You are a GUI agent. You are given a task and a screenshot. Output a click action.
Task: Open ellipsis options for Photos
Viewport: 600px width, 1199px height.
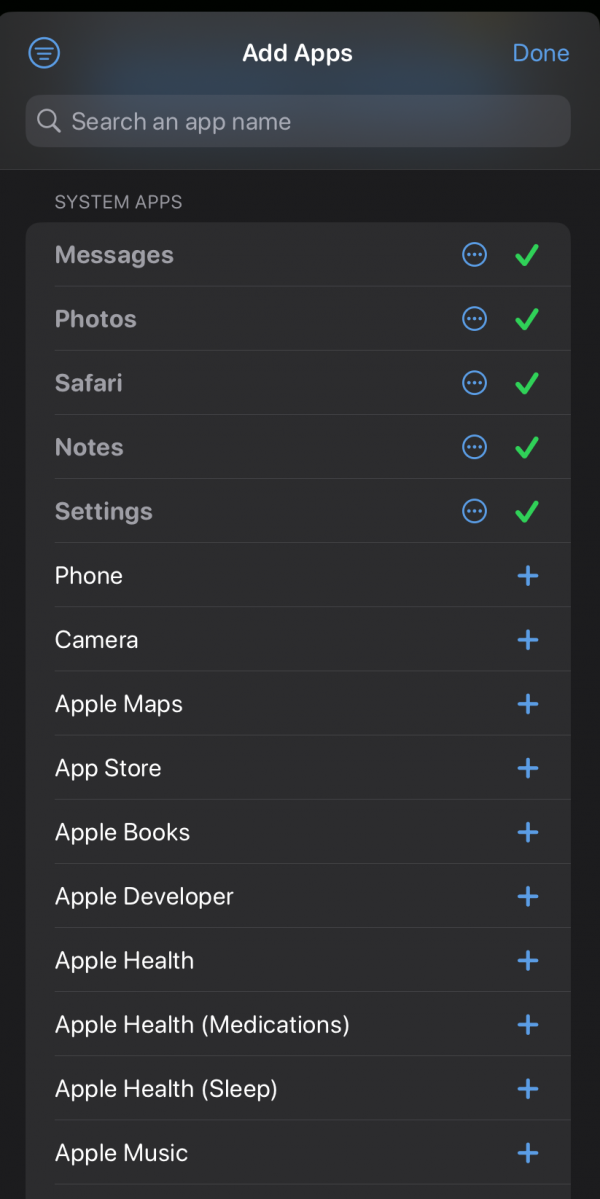click(474, 320)
